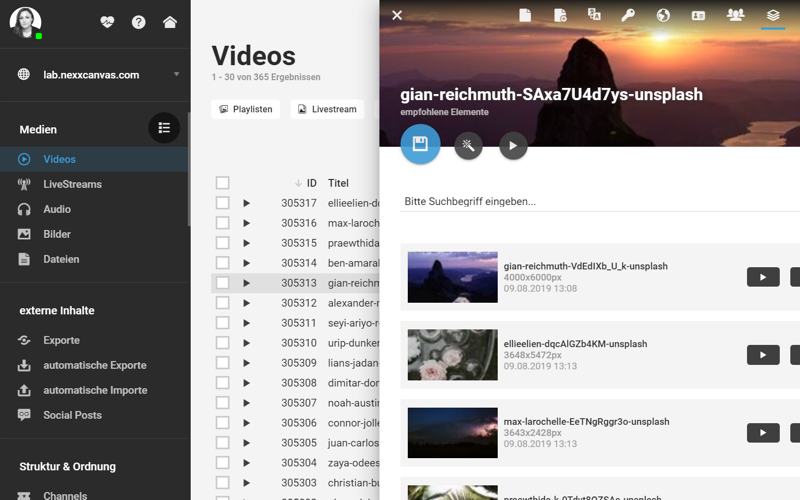800x500 pixels.
Task: Open the translation language icon tab
Action: click(594, 14)
